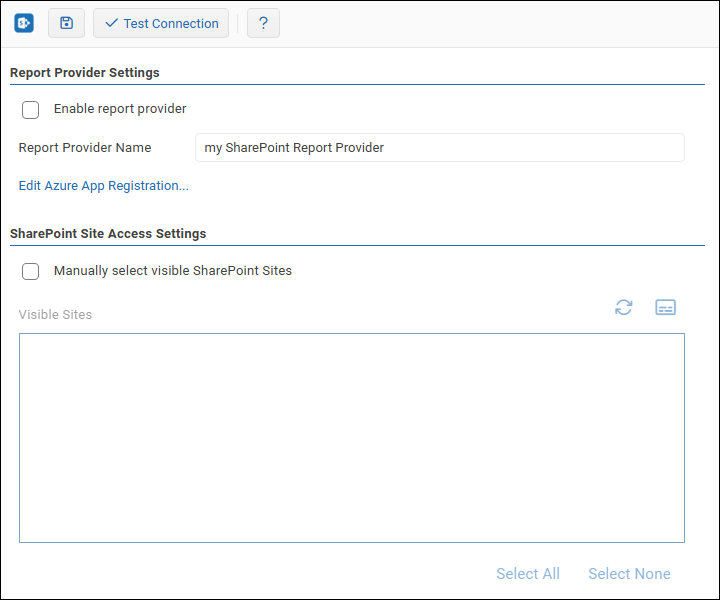Screen dimensions: 720x600
Task: Tick the Enable report provider checkbox
Action: (x=31, y=110)
